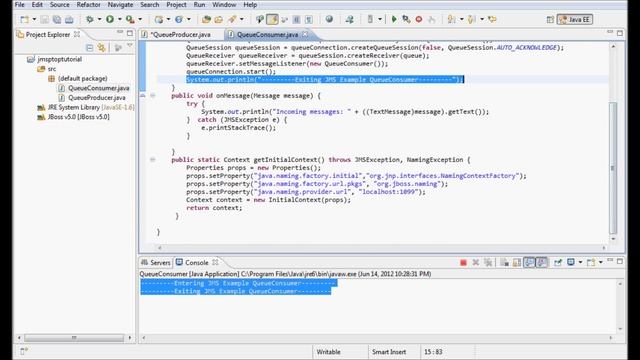Click the Debug bug icon
Image resolution: width=640 pixels, height=360 pixels.
(89, 19)
